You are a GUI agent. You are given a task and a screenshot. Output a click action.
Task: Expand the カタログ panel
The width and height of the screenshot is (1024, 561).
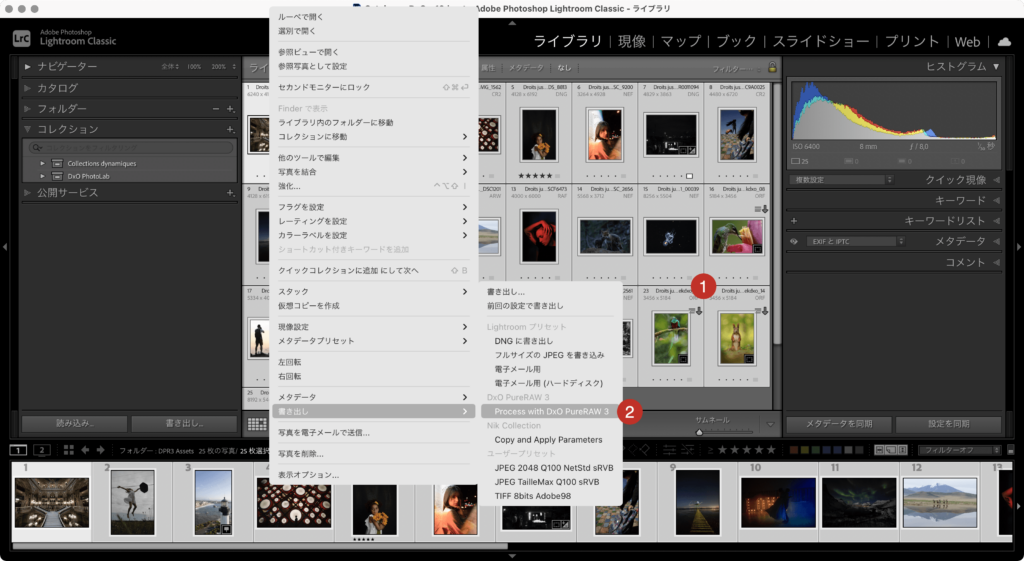click(x=27, y=88)
